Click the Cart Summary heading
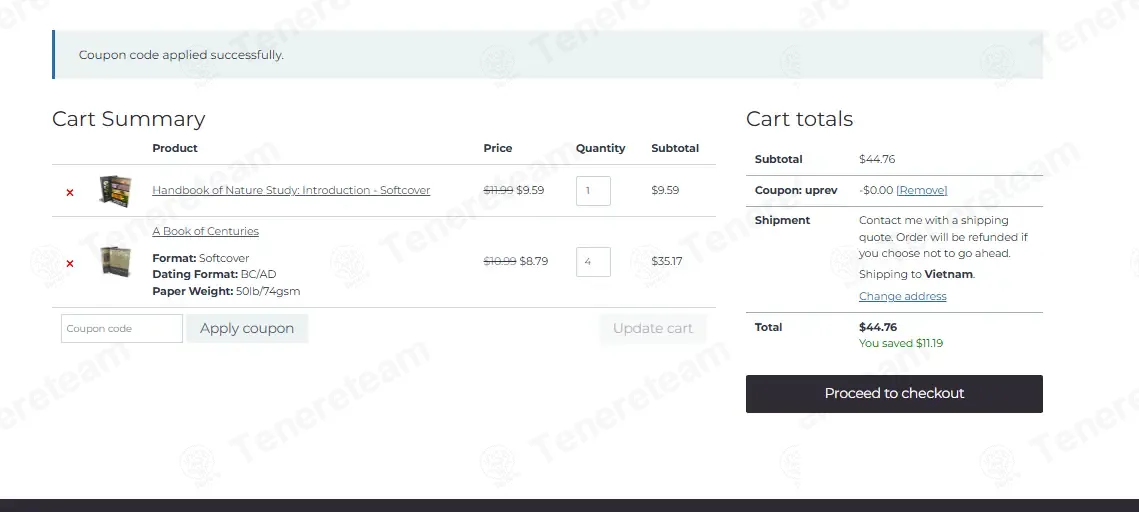 pyautogui.click(x=129, y=118)
